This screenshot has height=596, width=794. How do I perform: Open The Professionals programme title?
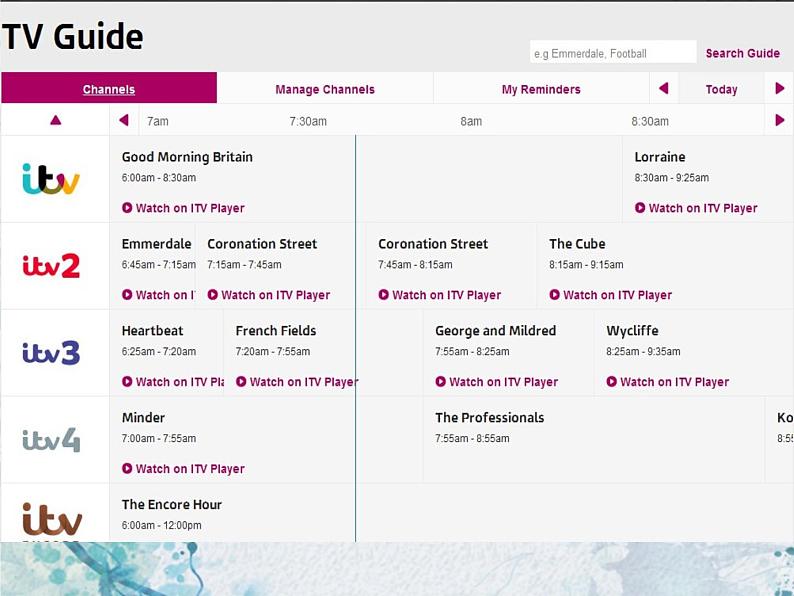[x=490, y=418]
